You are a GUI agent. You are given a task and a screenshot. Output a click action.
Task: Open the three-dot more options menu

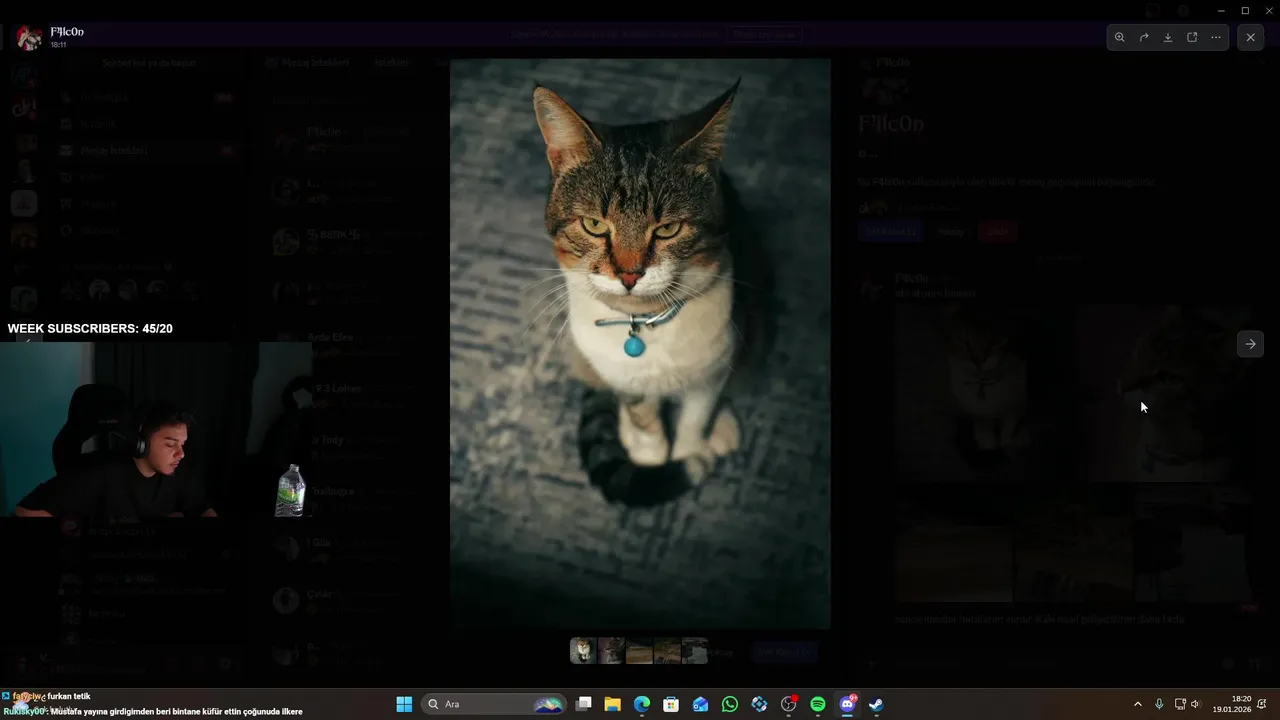click(1216, 37)
